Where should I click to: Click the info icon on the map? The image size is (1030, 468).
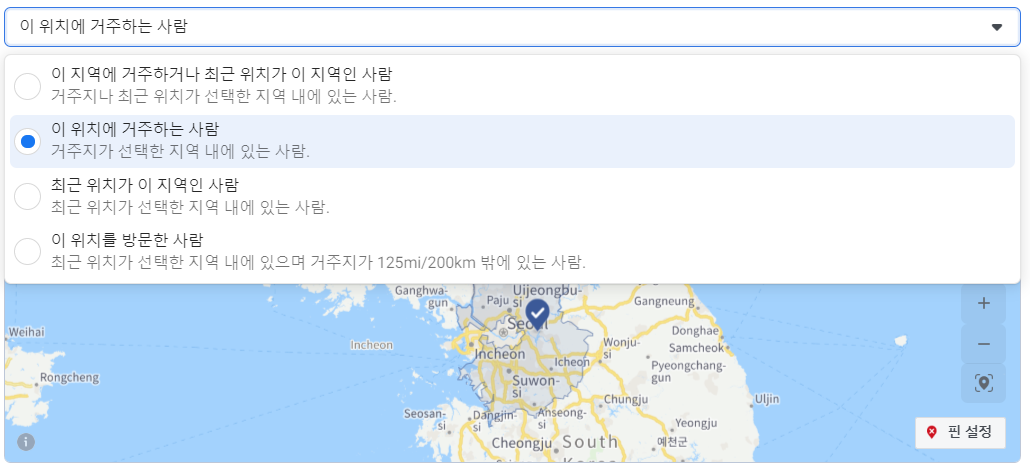pyautogui.click(x=26, y=441)
